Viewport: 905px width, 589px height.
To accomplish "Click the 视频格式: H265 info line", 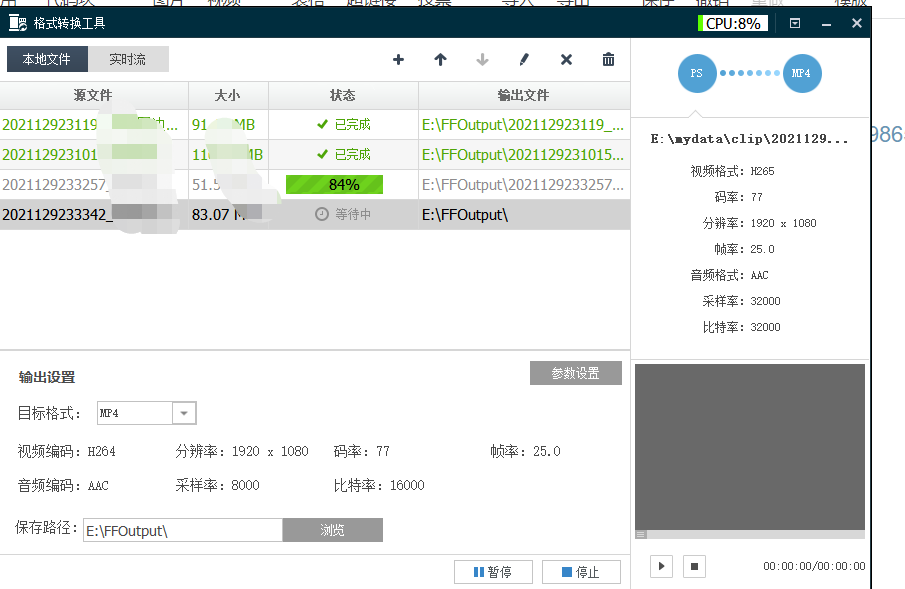I will (732, 171).
